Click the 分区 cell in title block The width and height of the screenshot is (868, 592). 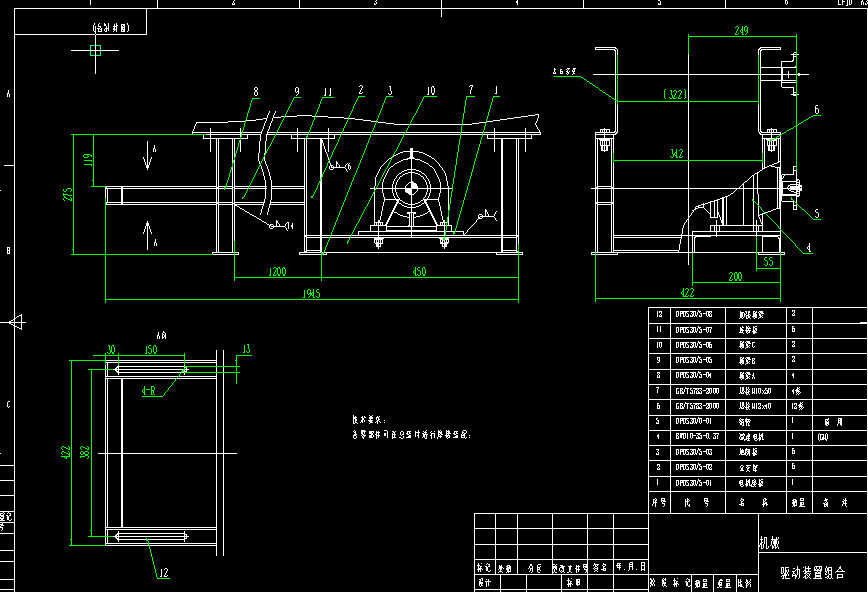[x=534, y=568]
